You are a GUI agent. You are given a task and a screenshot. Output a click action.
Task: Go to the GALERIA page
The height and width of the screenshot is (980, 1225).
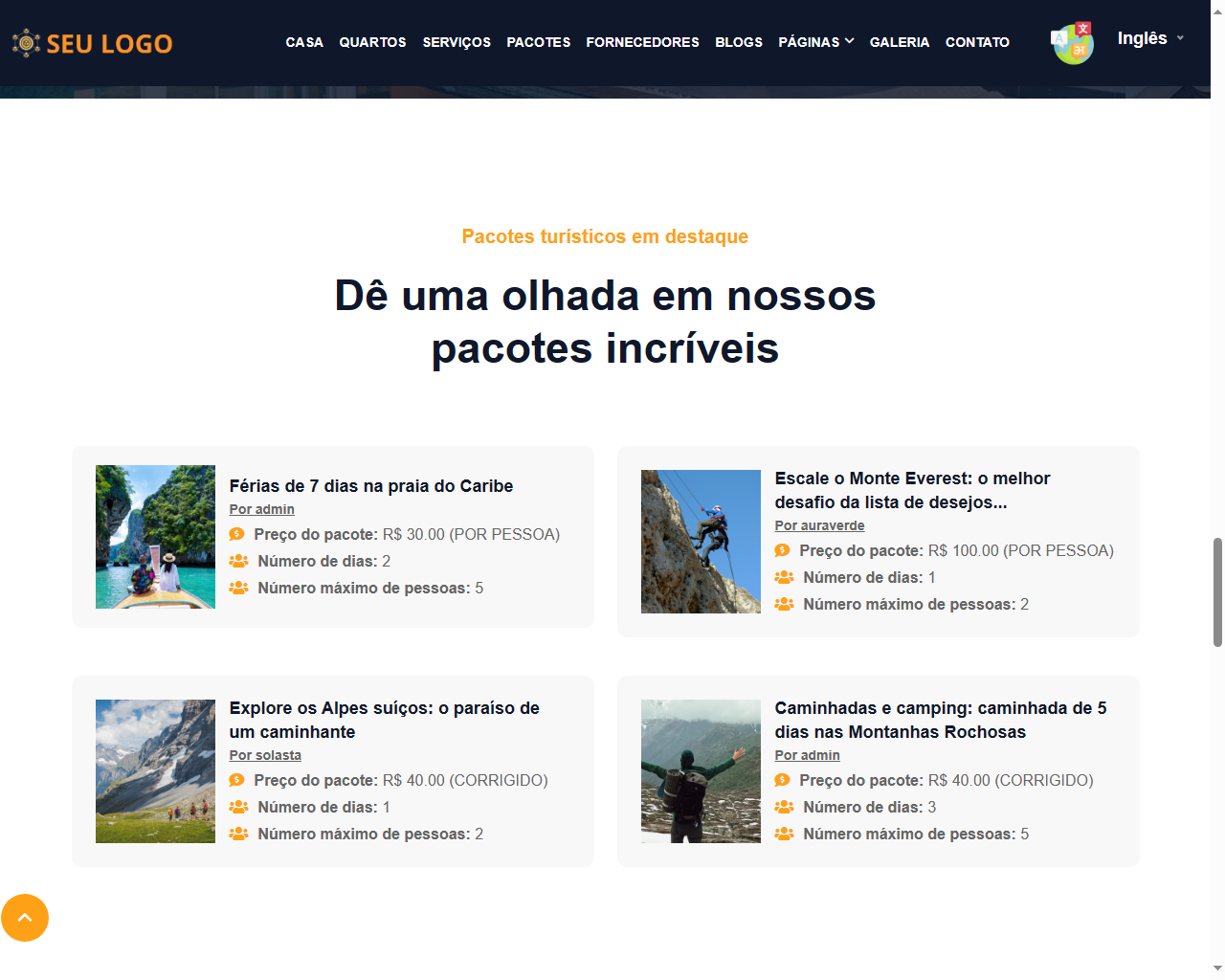pyautogui.click(x=899, y=42)
